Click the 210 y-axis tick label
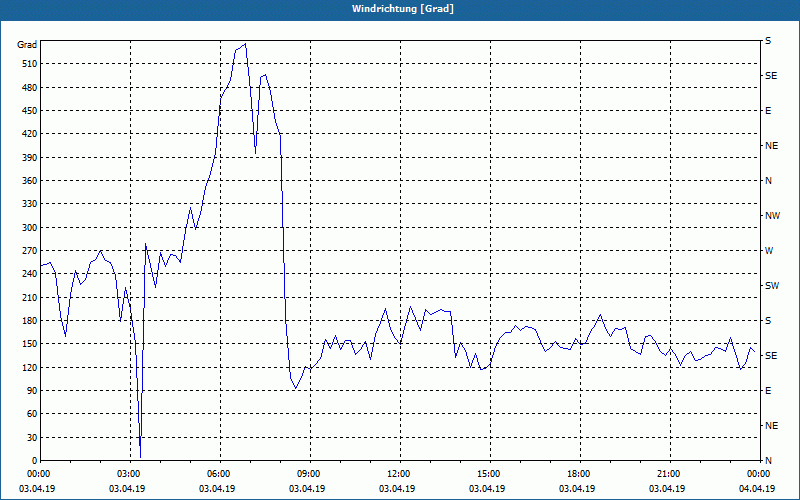Screen dimensions: 800x500 click(30, 297)
